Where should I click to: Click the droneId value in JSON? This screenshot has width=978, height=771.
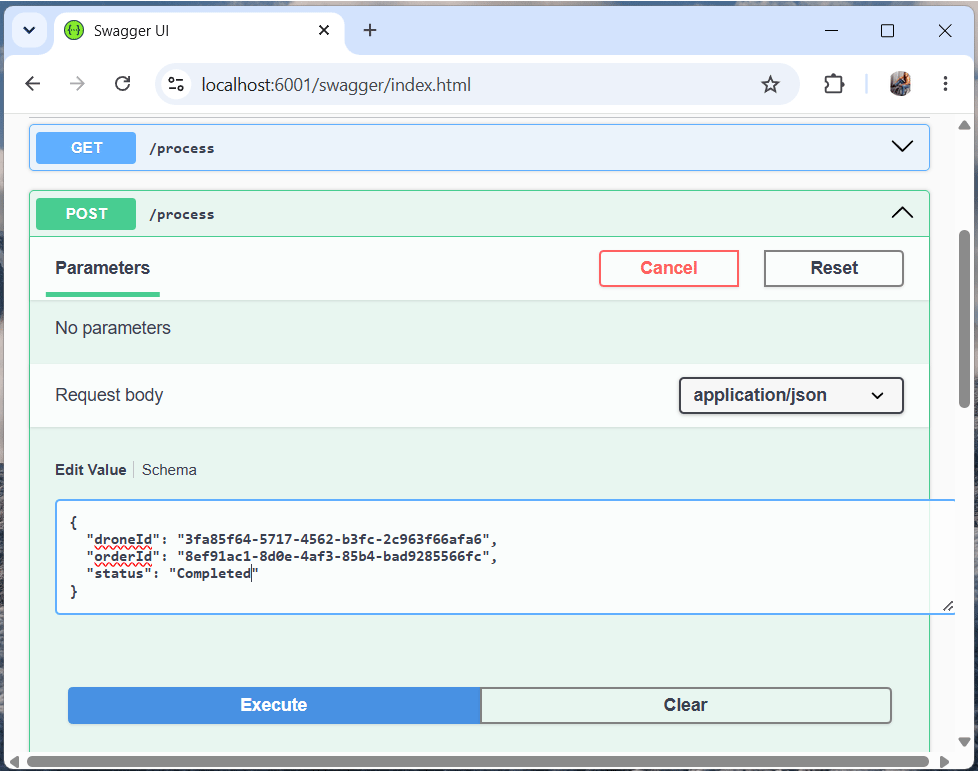pyautogui.click(x=333, y=539)
